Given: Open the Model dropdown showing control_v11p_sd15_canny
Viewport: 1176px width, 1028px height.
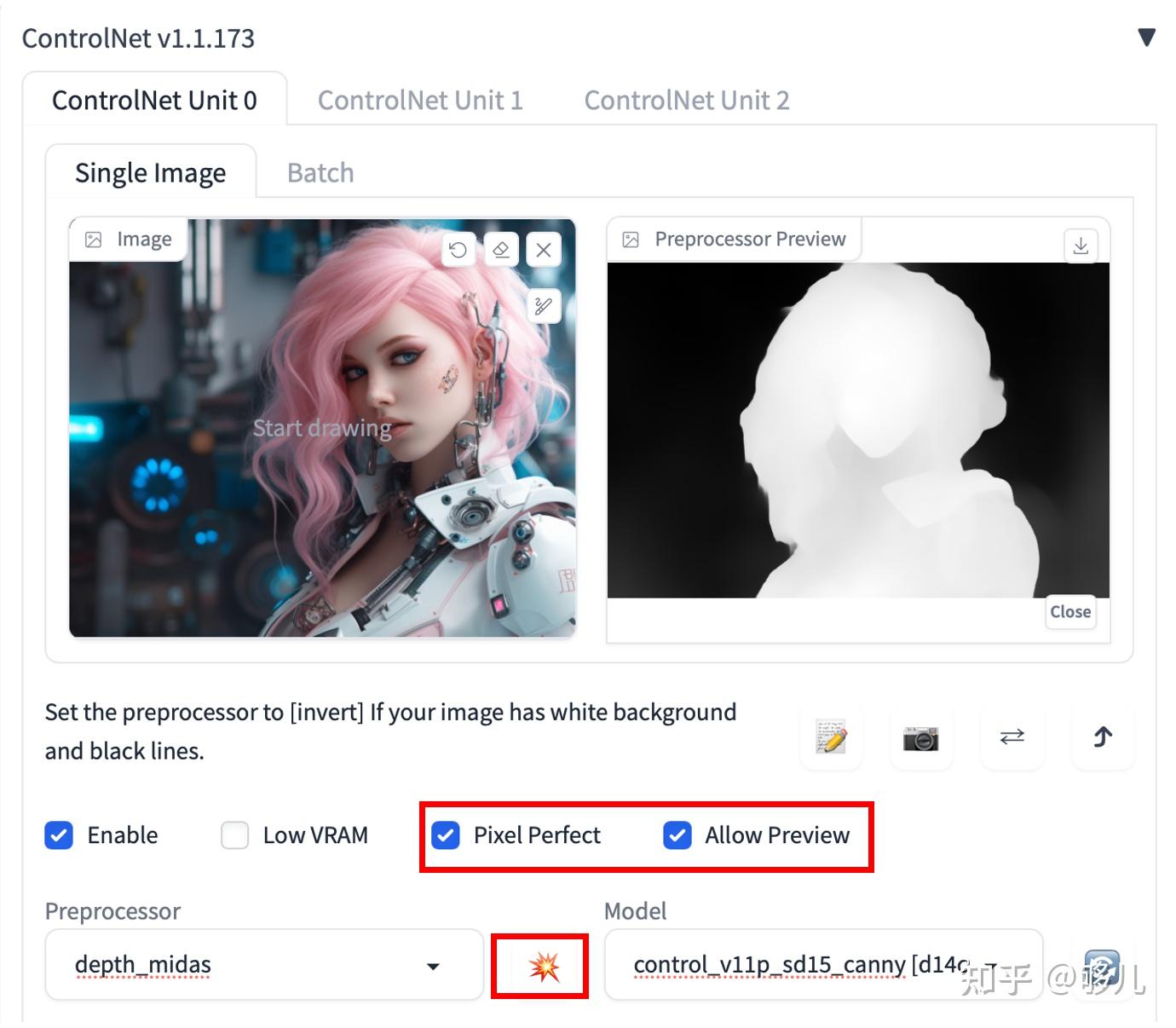Looking at the screenshot, I should click(822, 964).
